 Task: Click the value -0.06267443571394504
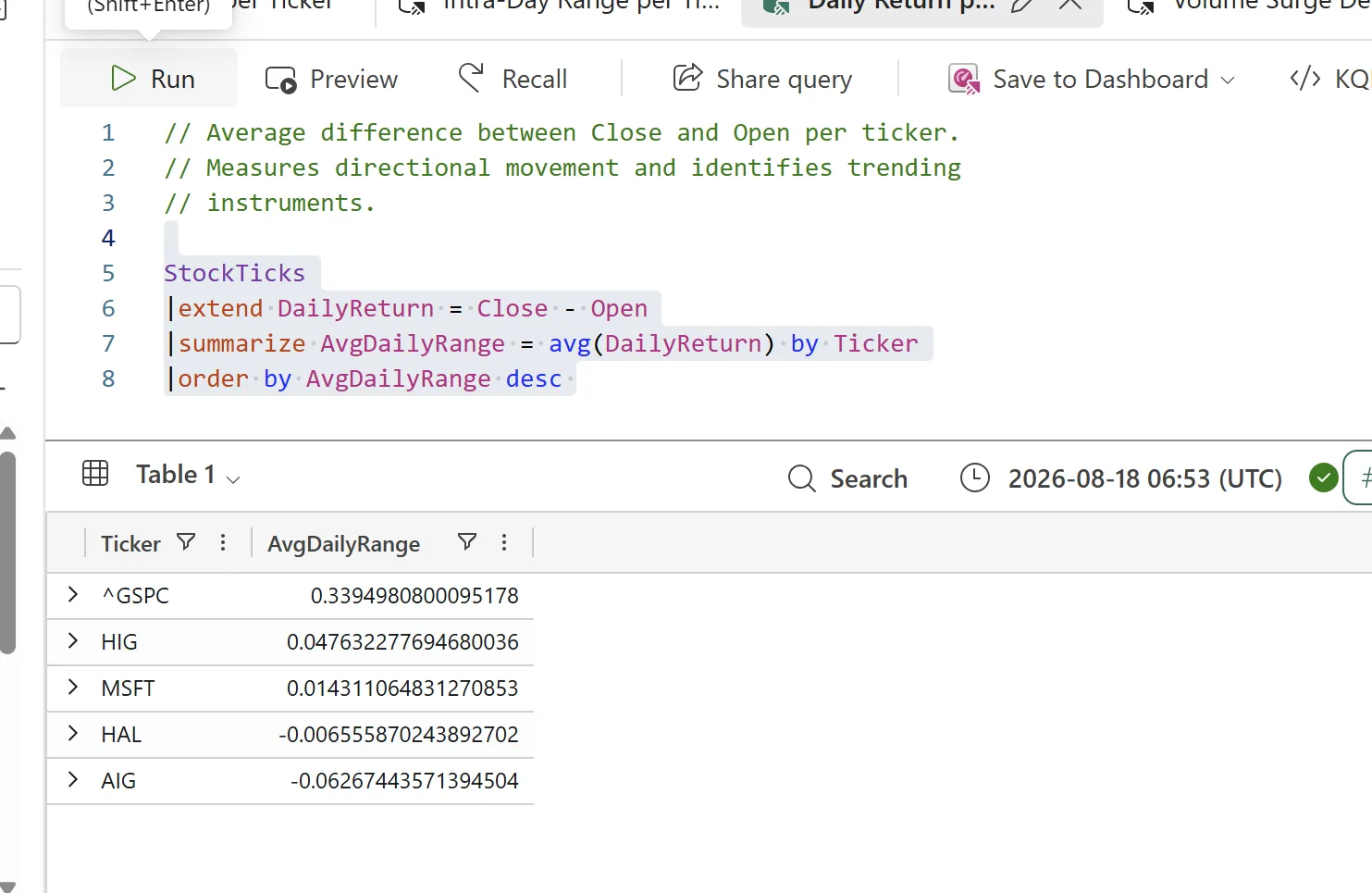click(x=404, y=781)
